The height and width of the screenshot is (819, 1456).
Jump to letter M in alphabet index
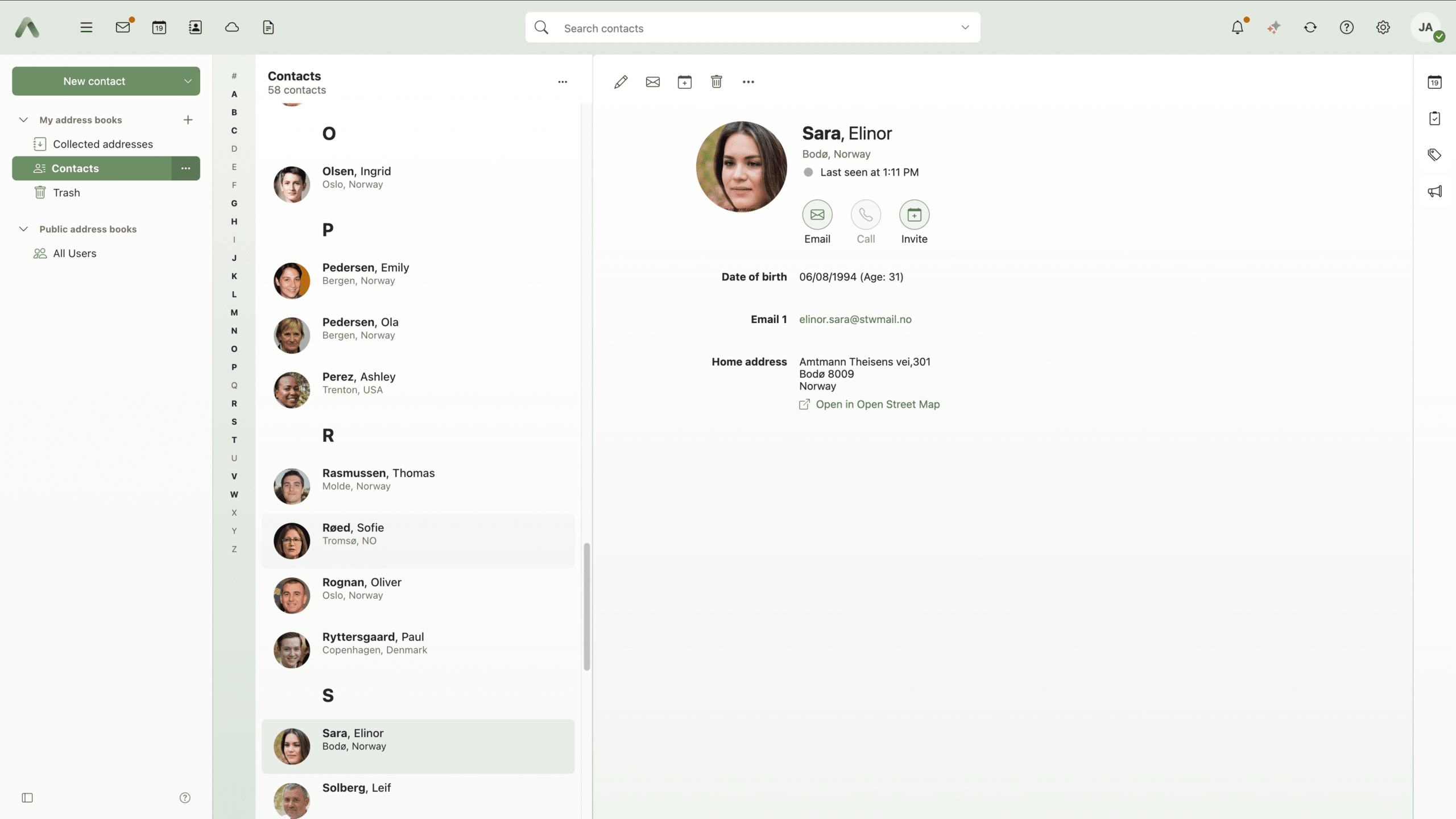234,313
